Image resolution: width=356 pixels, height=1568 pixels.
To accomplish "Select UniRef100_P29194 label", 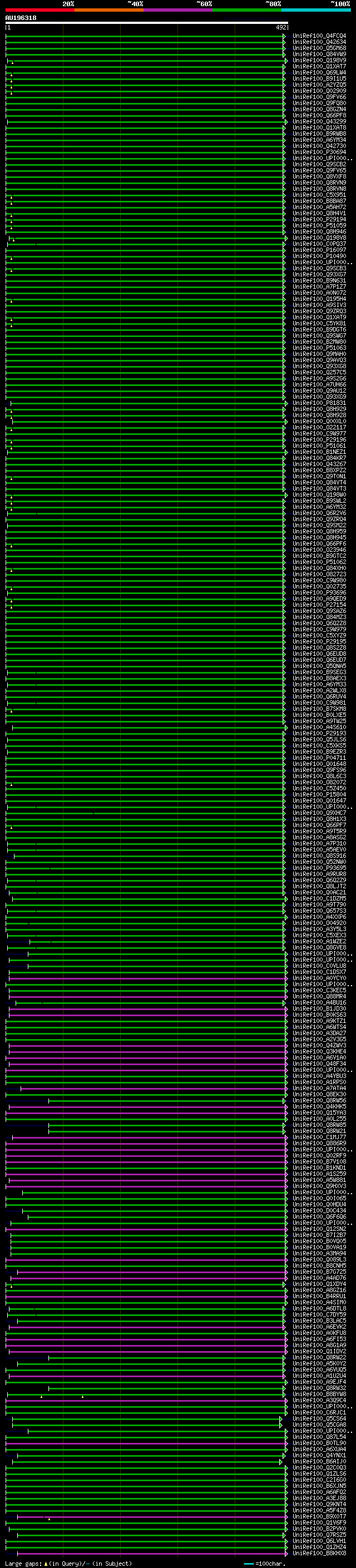I will pos(319,219).
